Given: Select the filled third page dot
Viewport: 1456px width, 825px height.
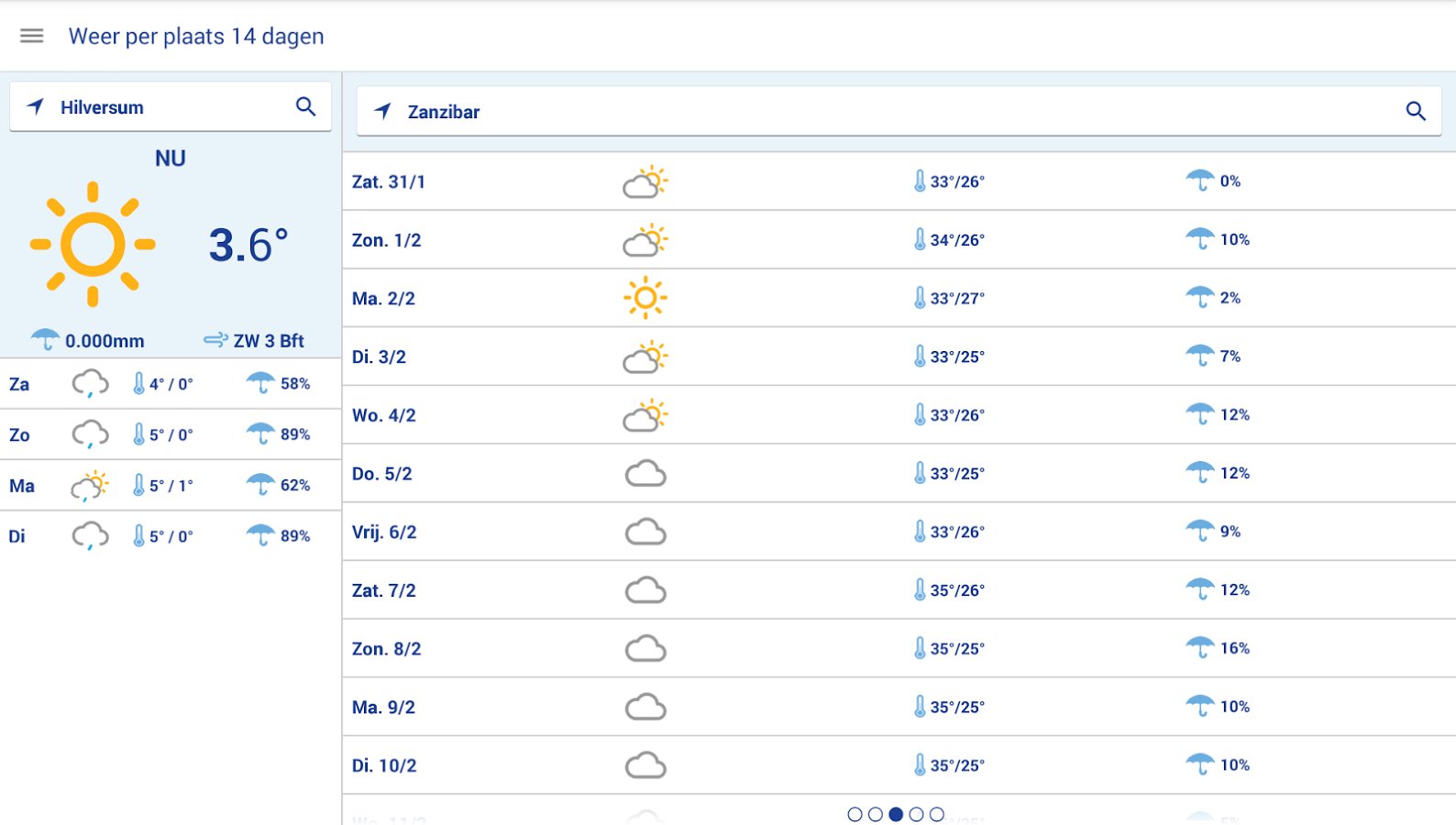Looking at the screenshot, I should (896, 814).
